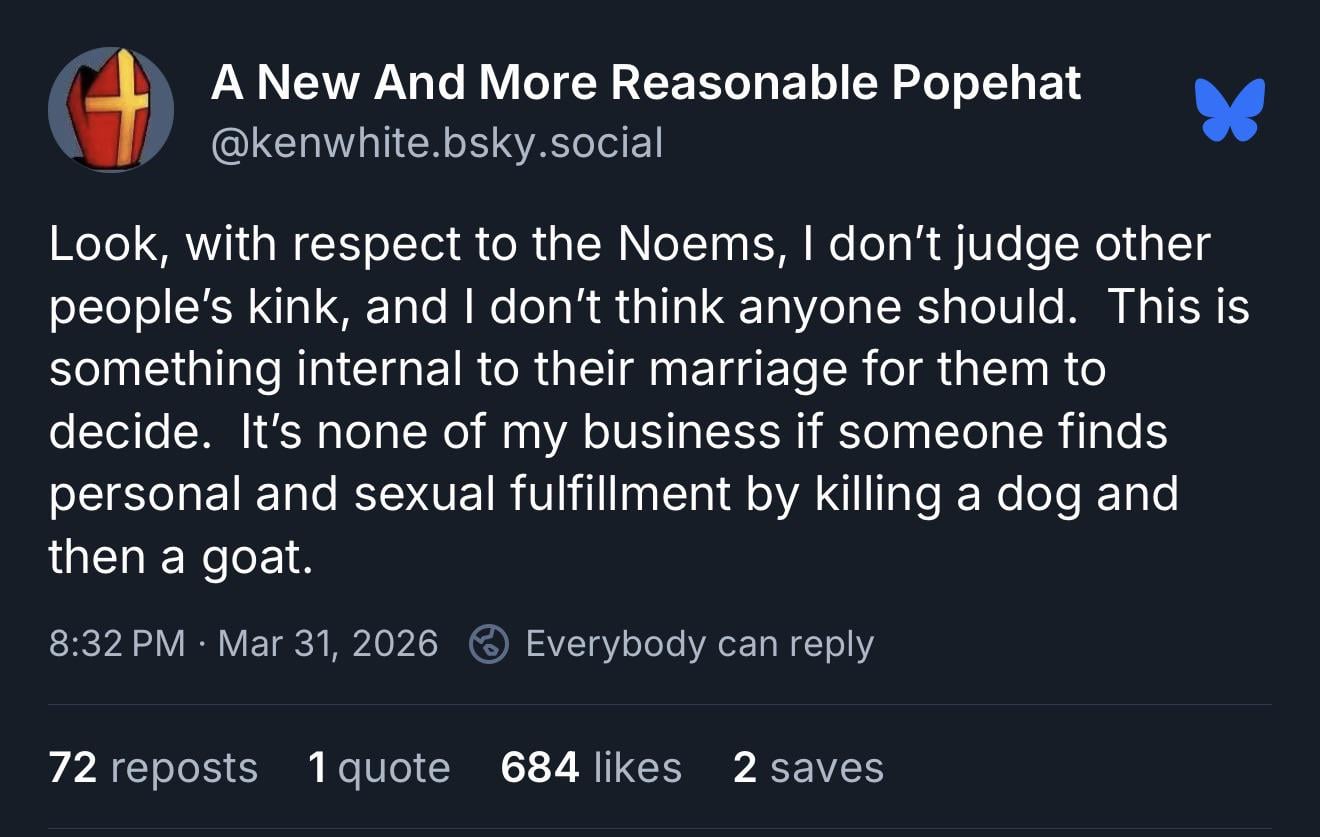Click the word "saves" in the stats row
This screenshot has height=837, width=1320.
click(827, 768)
